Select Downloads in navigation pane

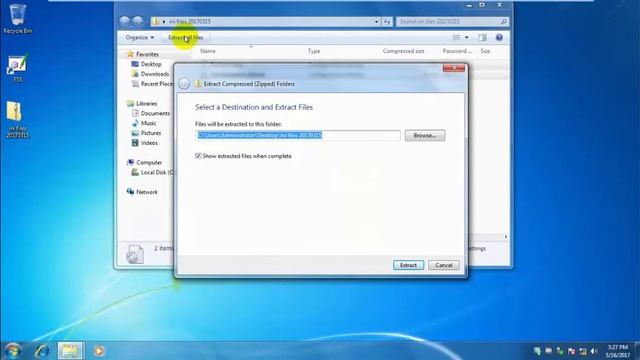[x=155, y=74]
